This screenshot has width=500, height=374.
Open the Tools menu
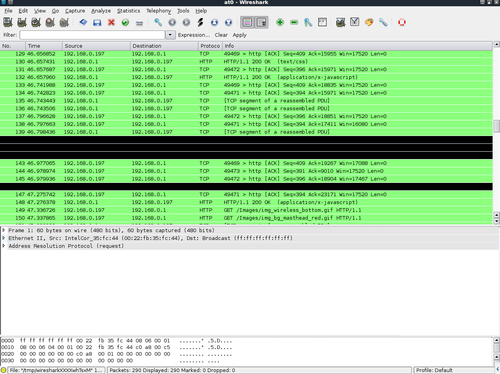pyautogui.click(x=183, y=11)
